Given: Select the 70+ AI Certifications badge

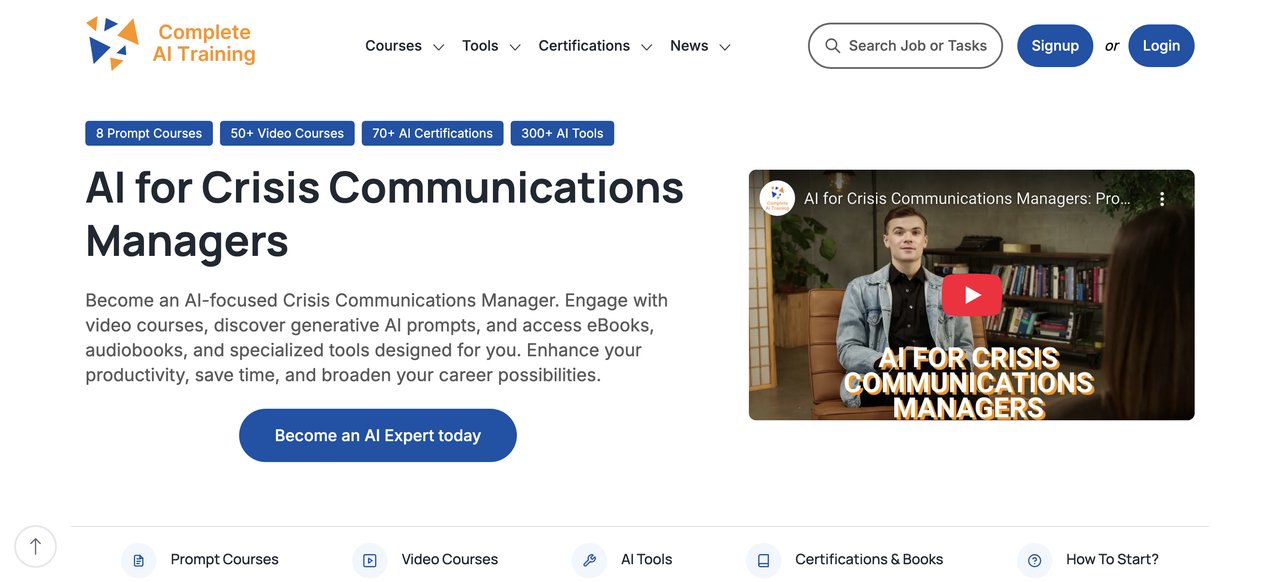Looking at the screenshot, I should pyautogui.click(x=432, y=133).
